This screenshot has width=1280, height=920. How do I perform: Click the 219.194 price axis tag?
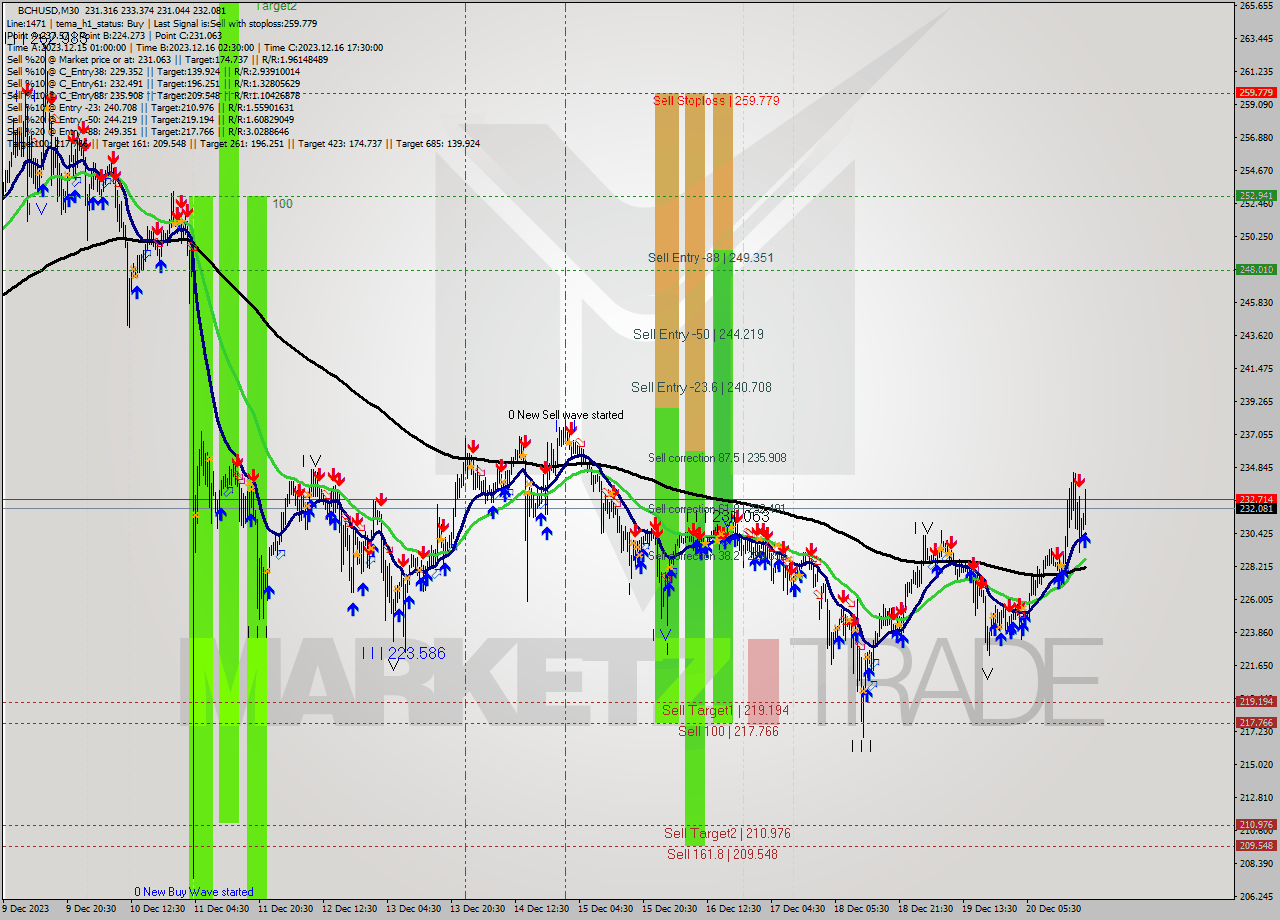pyautogui.click(x=1256, y=701)
